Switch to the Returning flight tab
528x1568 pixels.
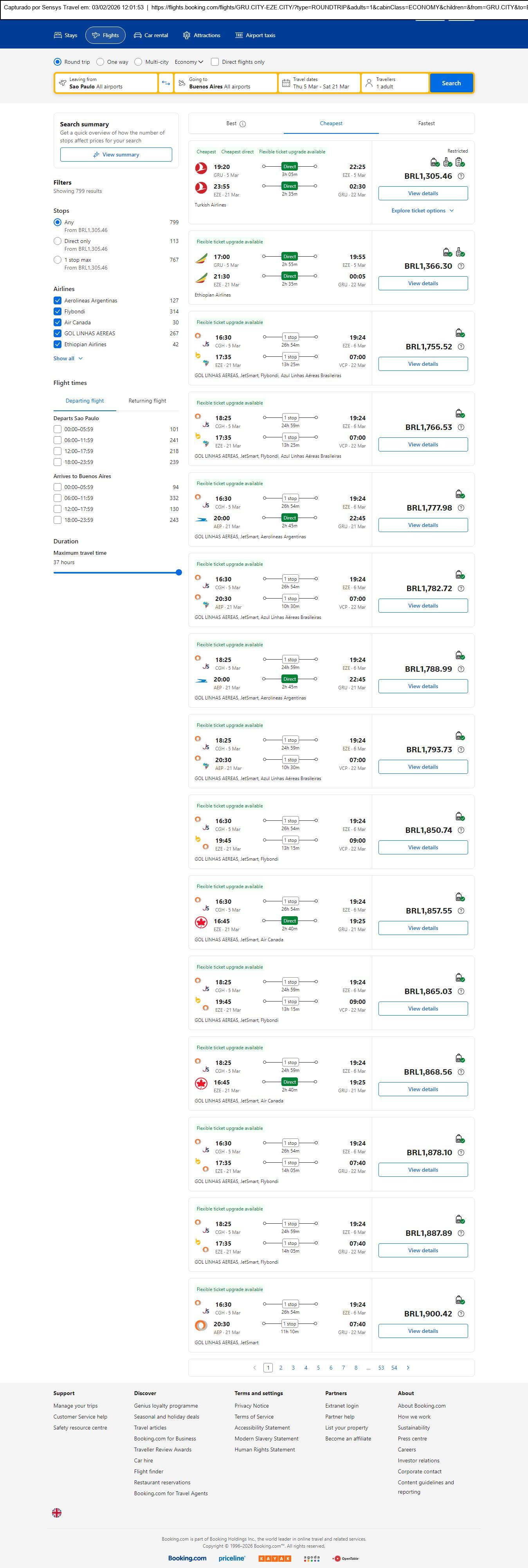pos(147,401)
